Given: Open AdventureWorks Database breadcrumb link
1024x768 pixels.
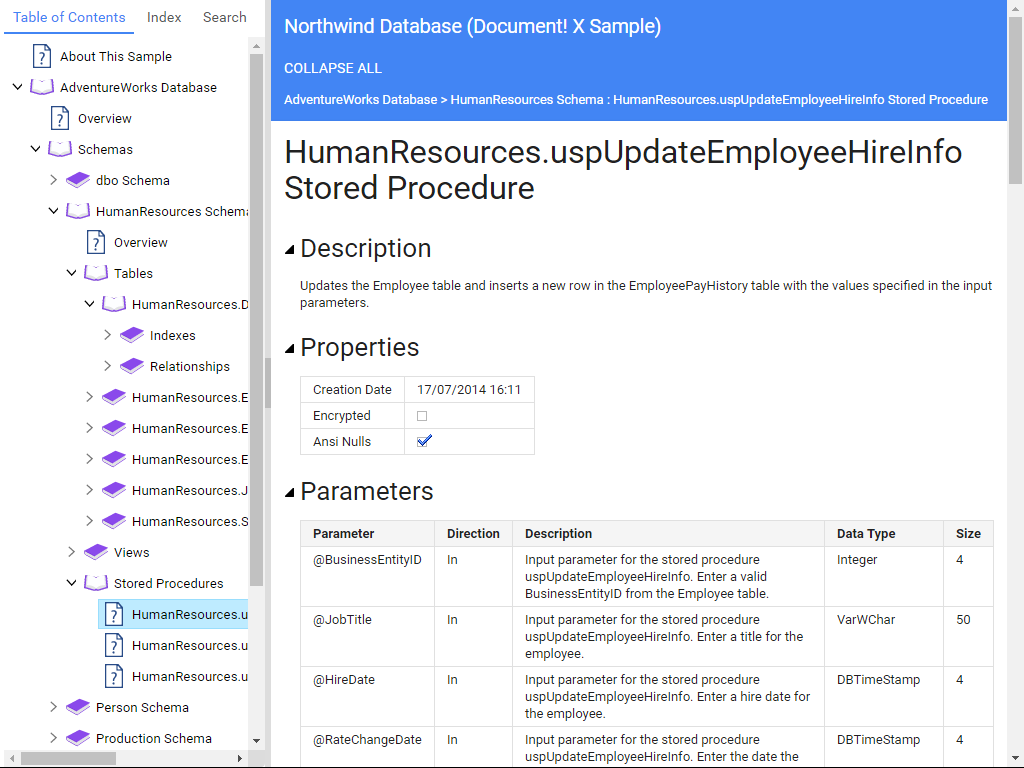Looking at the screenshot, I should coord(360,100).
